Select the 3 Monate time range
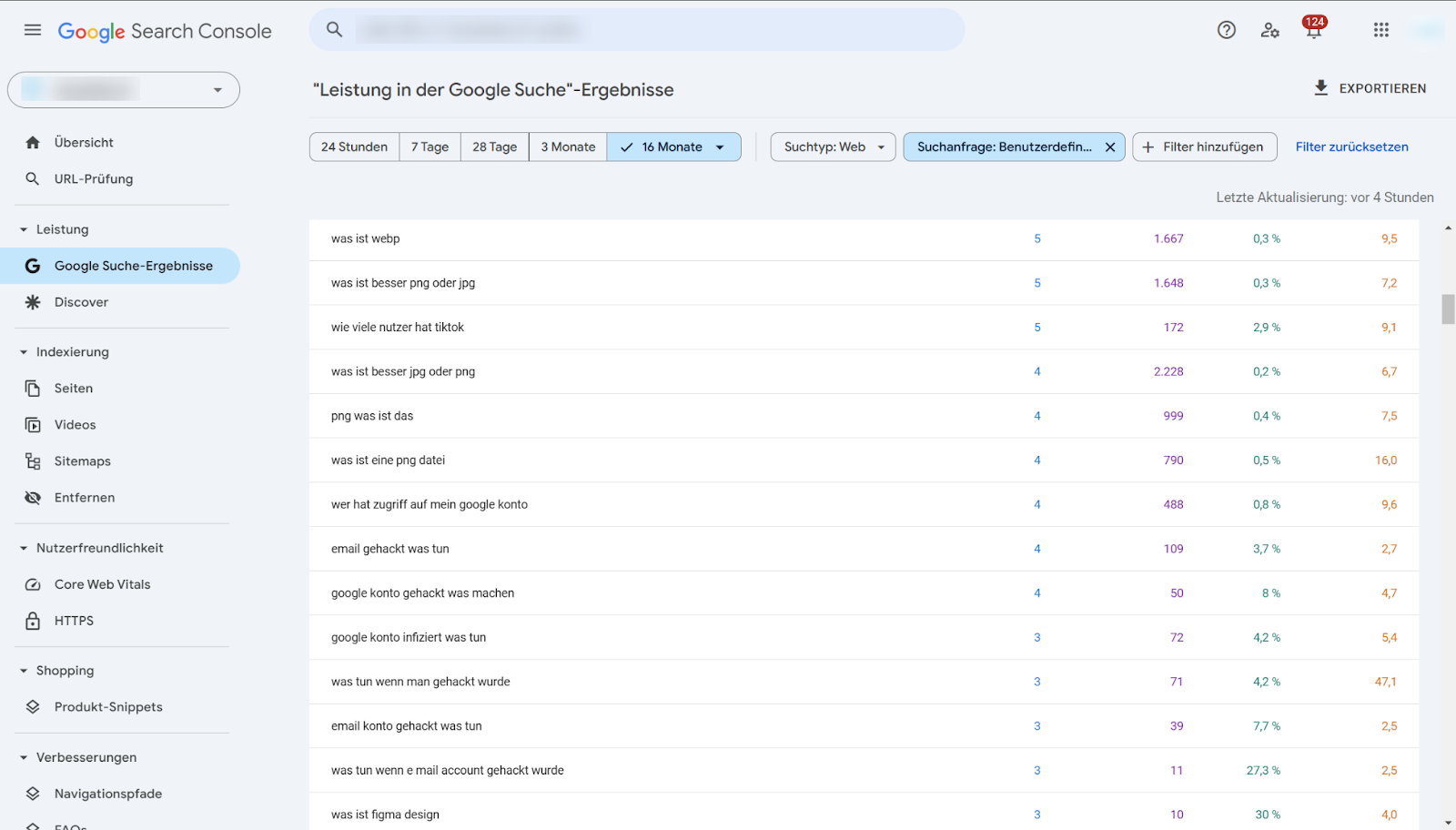This screenshot has width=1456, height=830. (568, 147)
